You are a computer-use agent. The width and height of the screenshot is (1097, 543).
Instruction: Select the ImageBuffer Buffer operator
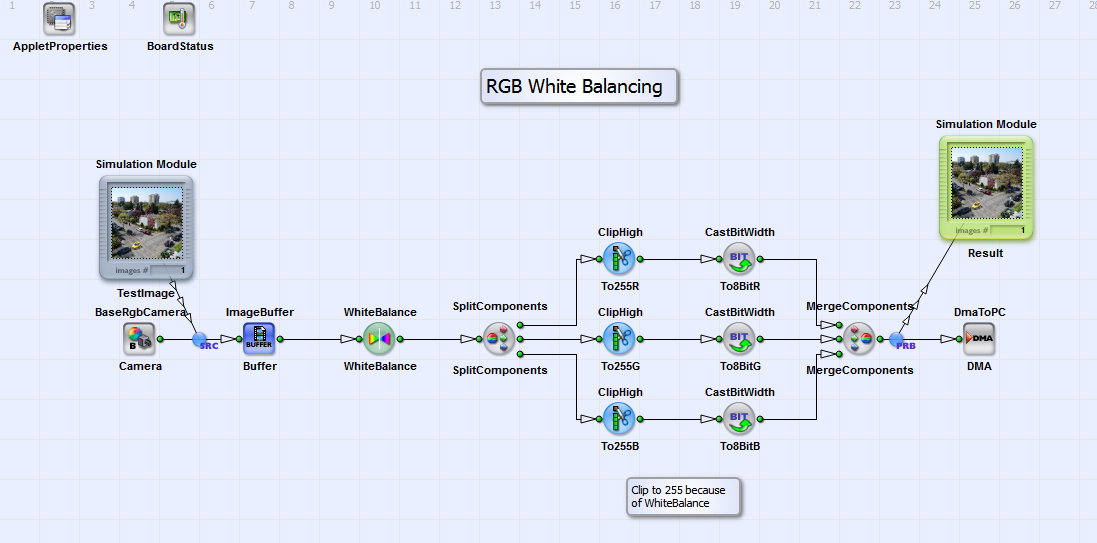(260, 339)
